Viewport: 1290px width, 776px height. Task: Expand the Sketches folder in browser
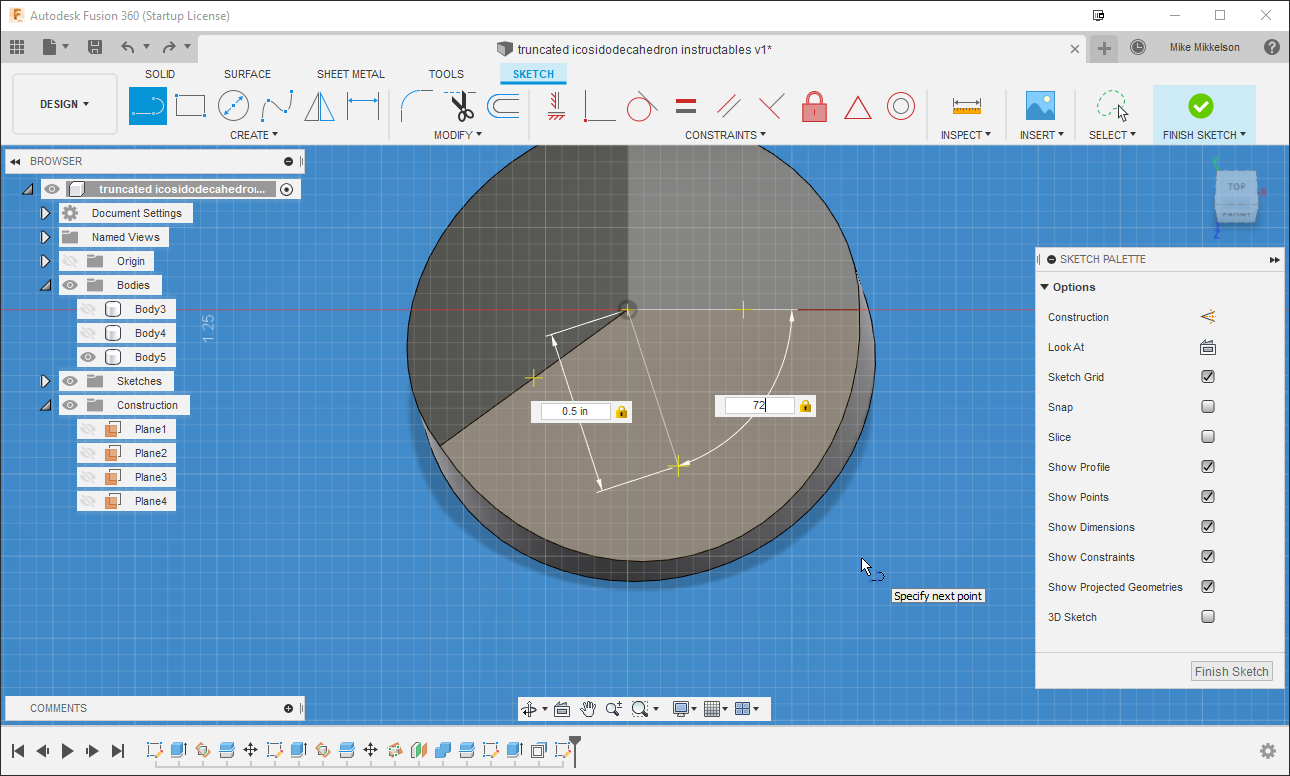(45, 381)
